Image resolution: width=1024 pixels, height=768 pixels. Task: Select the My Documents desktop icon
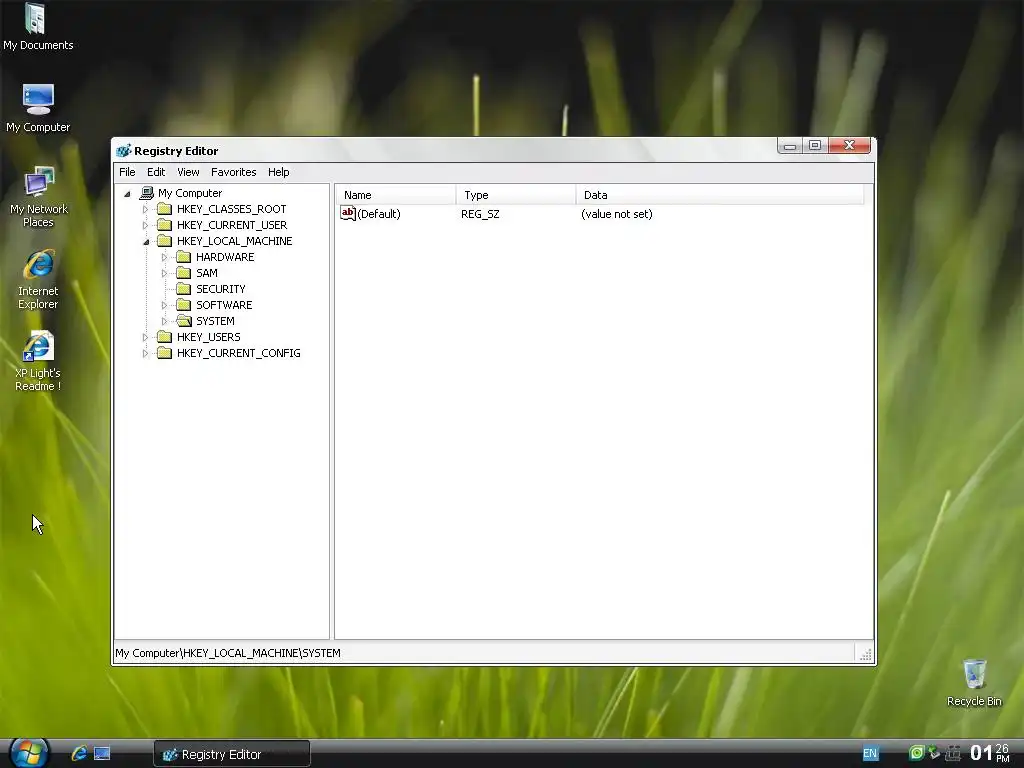pos(38,26)
